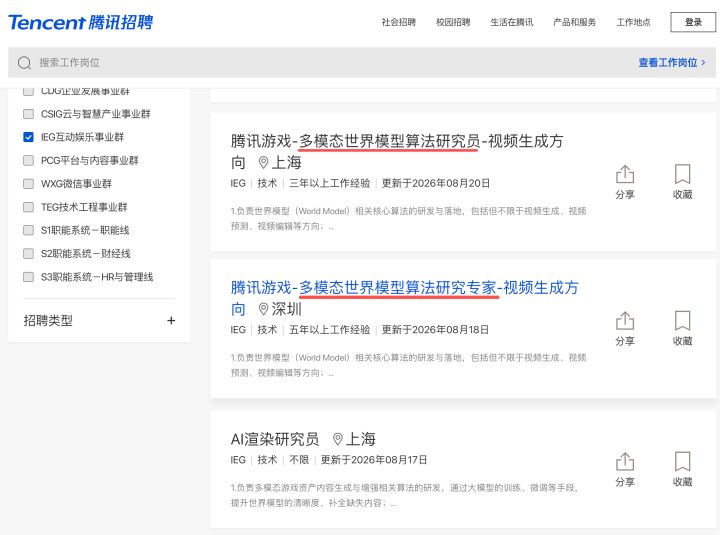Screen dimensions: 720x535
Task: Open the AI渲染研究员 job title
Action: point(275,439)
